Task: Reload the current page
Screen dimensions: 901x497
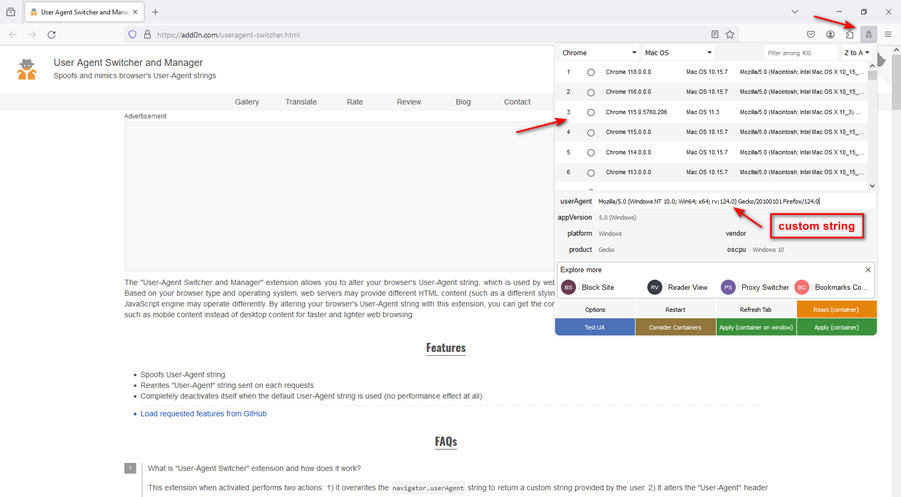Action: click(52, 34)
